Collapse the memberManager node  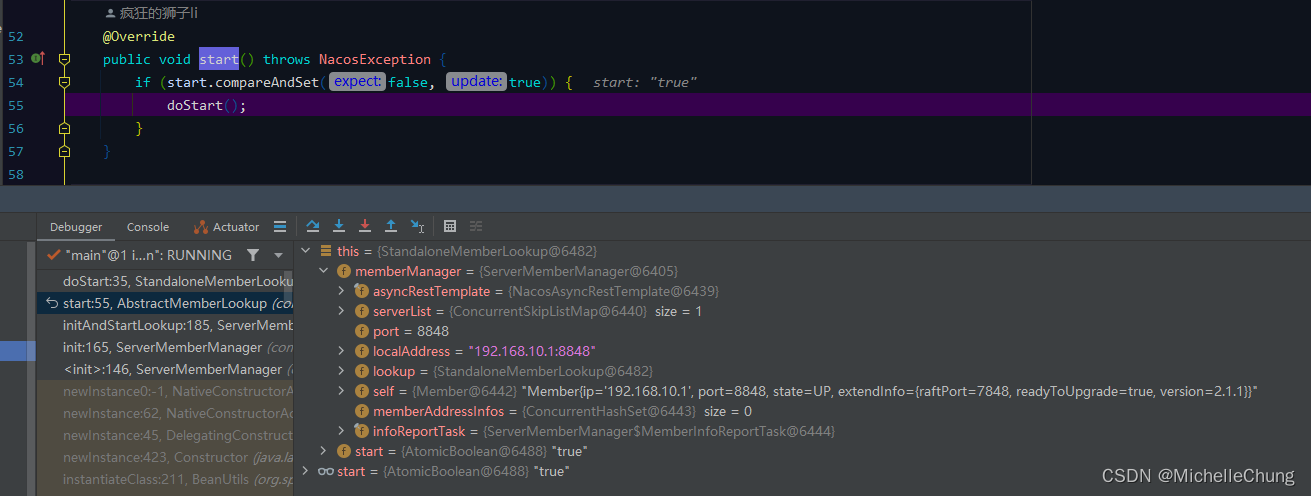point(323,271)
